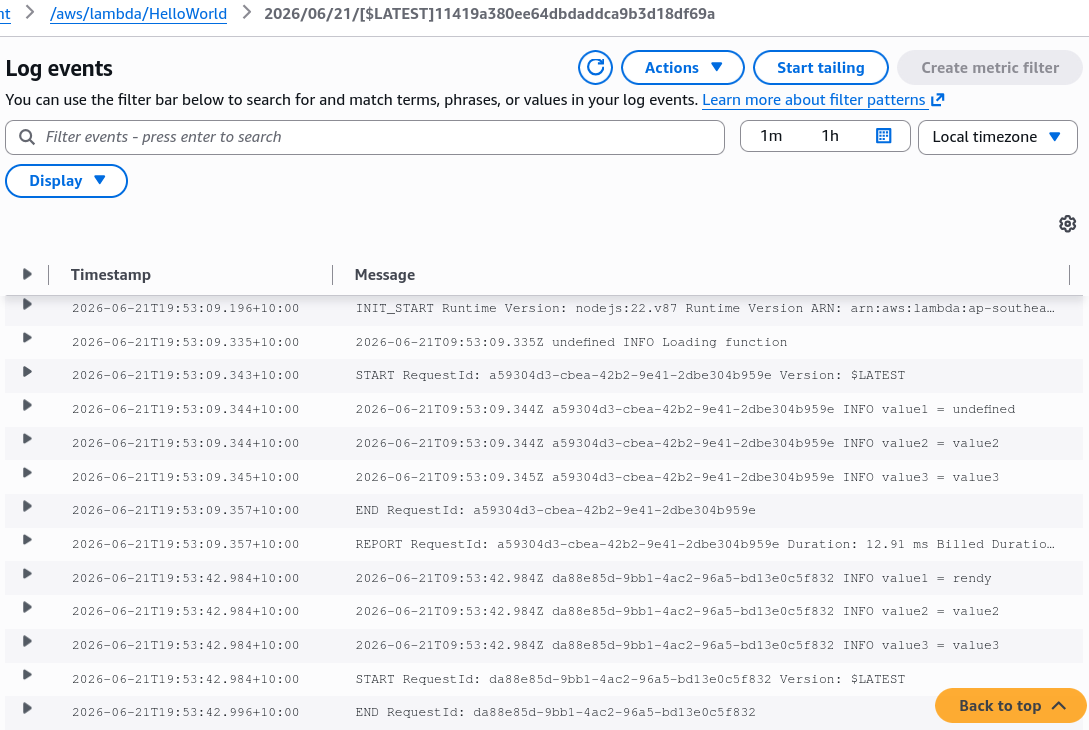Click the Filter events search field
Screen dimensions: 1089x730
point(365,137)
